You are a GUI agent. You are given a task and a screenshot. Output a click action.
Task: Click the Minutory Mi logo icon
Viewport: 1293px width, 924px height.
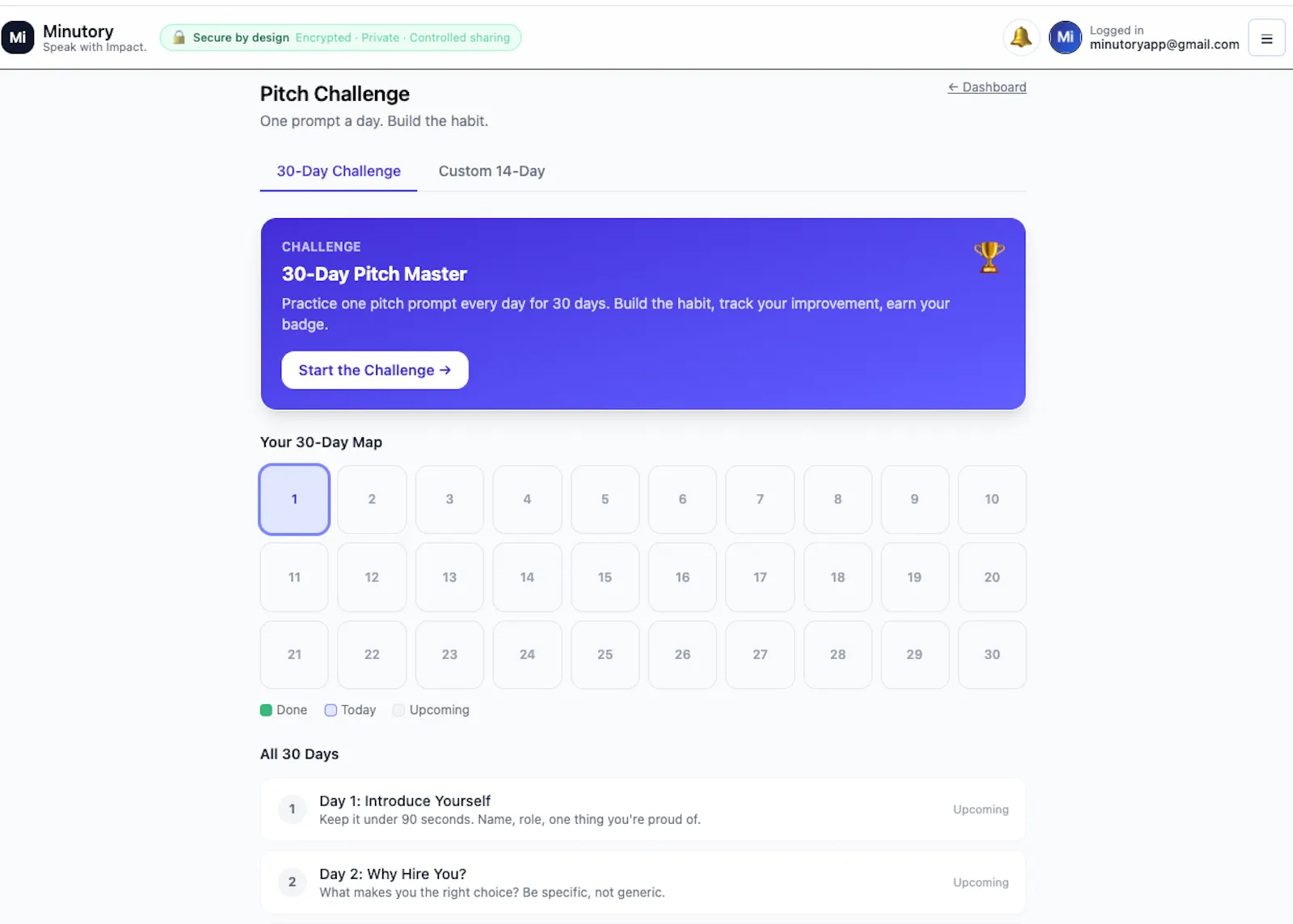[x=18, y=38]
